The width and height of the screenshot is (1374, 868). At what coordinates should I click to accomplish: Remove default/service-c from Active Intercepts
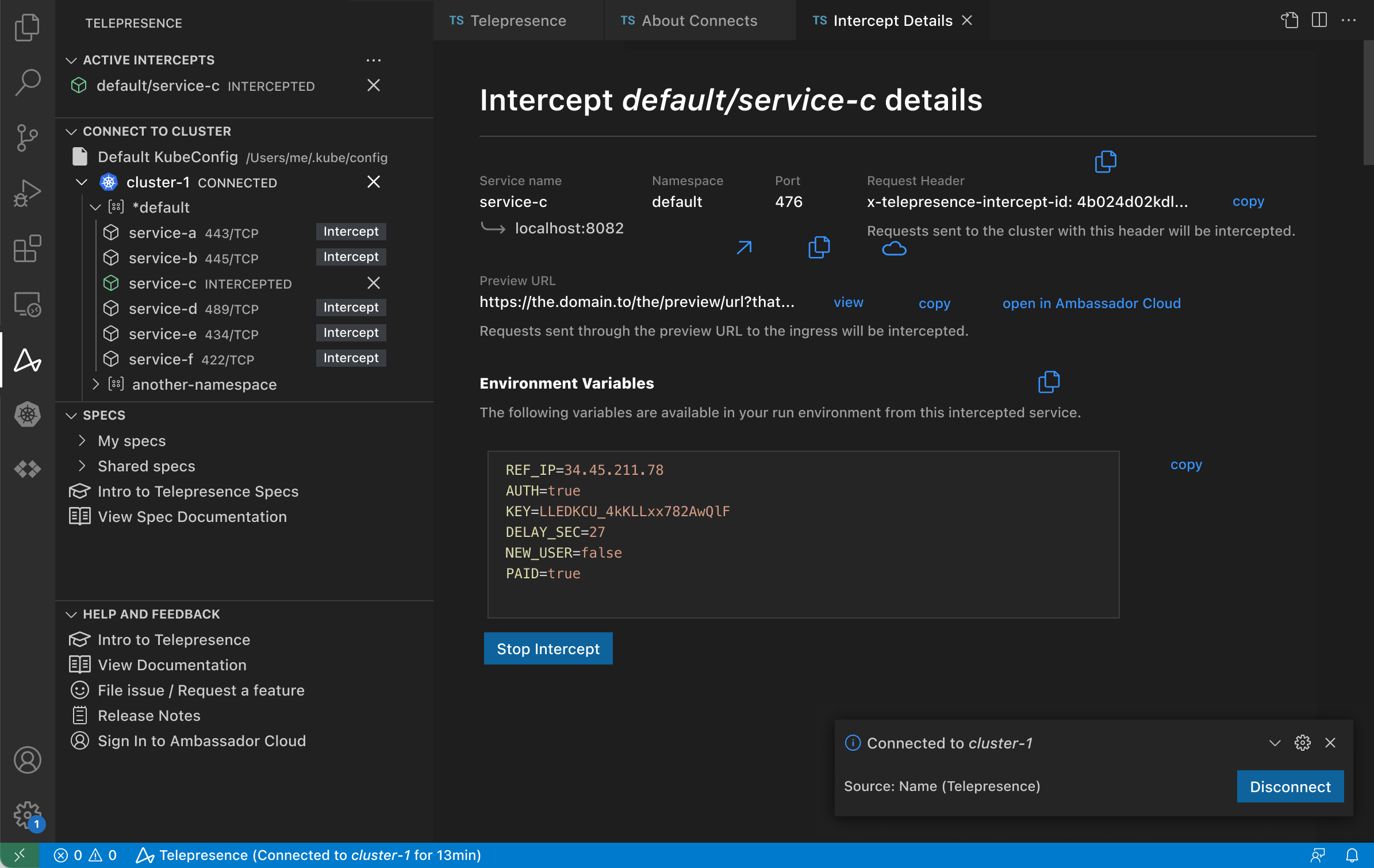[x=374, y=85]
